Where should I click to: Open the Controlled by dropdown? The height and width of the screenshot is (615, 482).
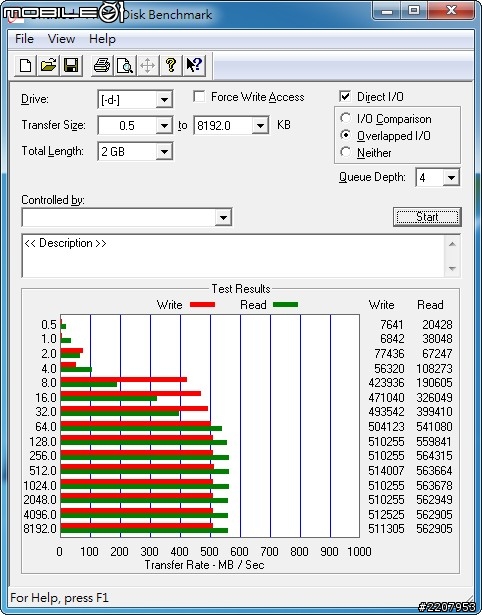223,217
